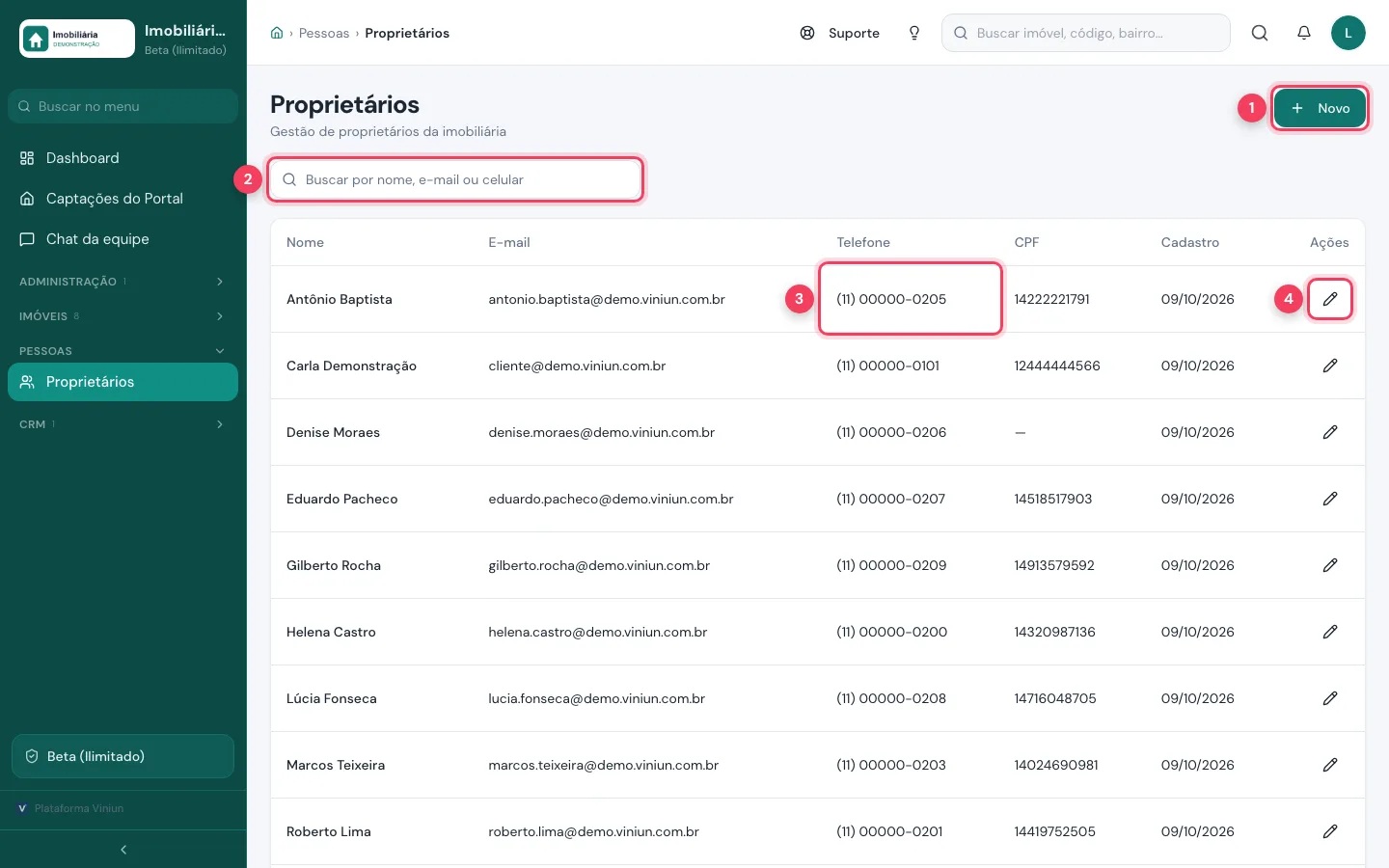
Task: Expand the CRM menu section
Action: coord(123,424)
